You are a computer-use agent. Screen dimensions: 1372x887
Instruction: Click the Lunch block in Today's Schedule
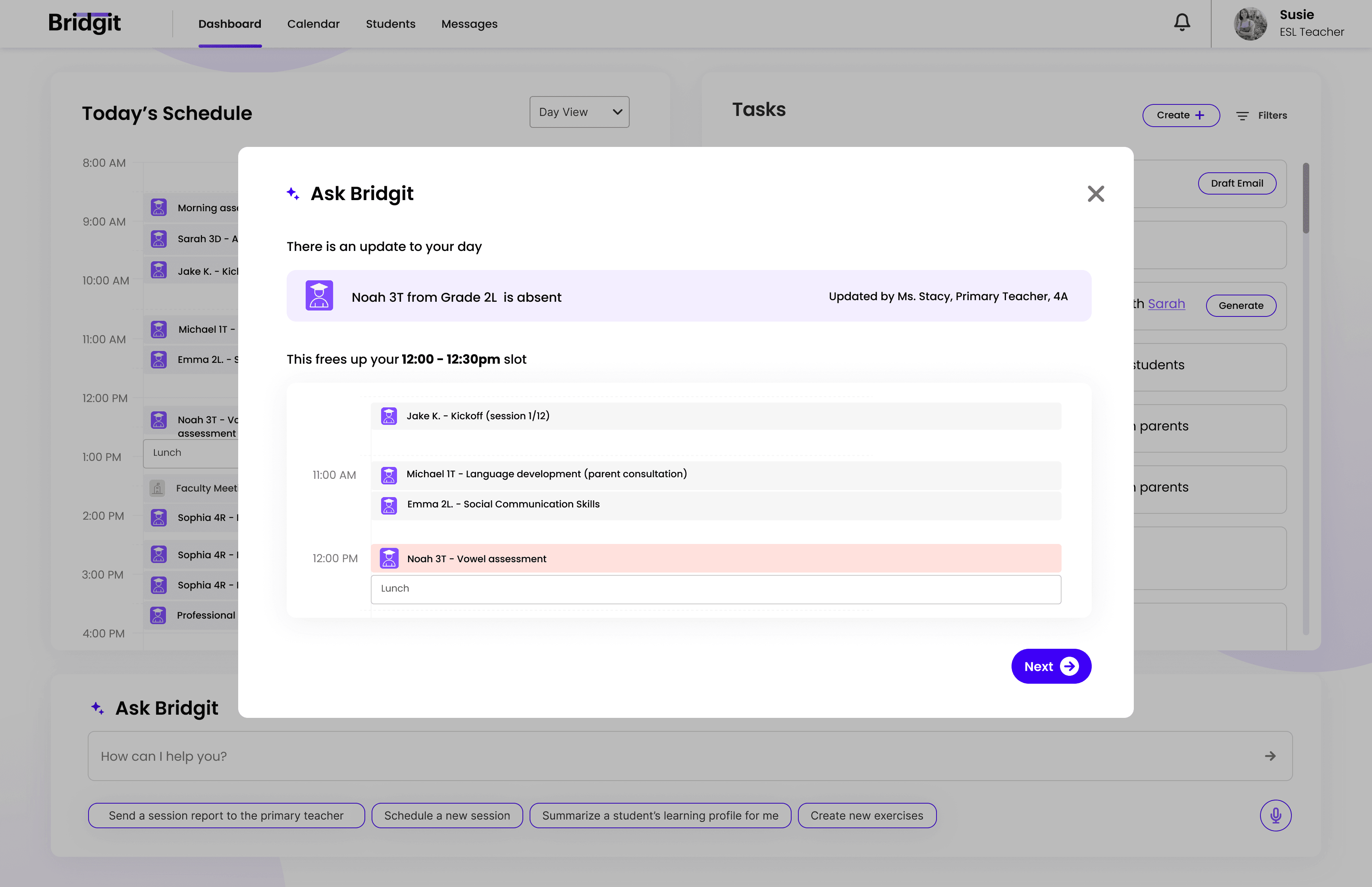coord(191,453)
